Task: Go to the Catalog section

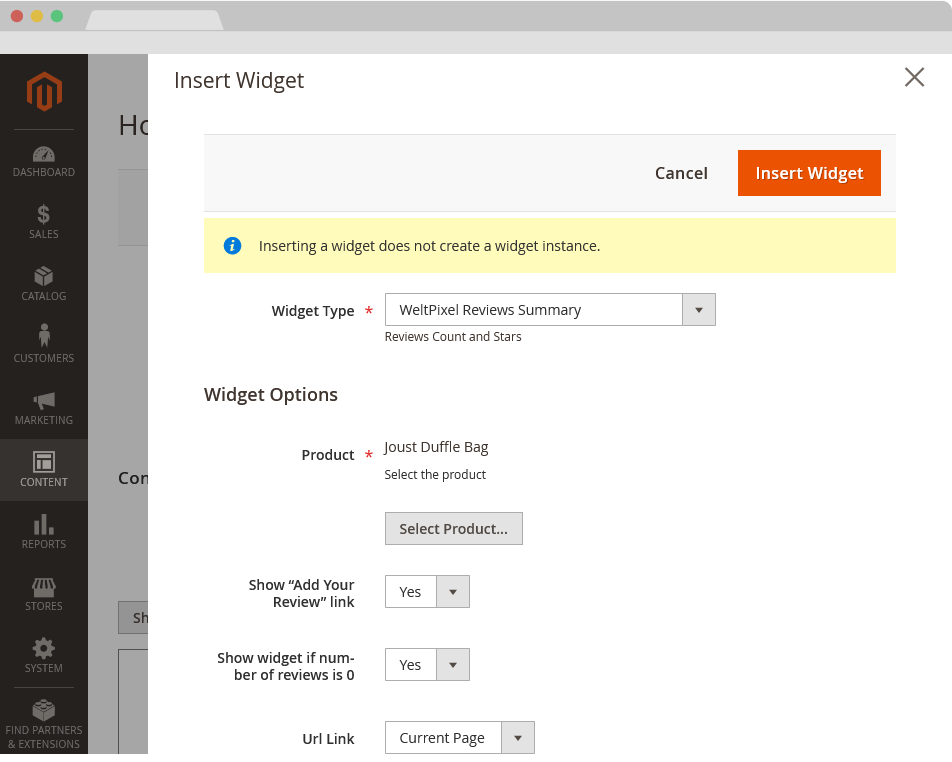Action: tap(44, 284)
